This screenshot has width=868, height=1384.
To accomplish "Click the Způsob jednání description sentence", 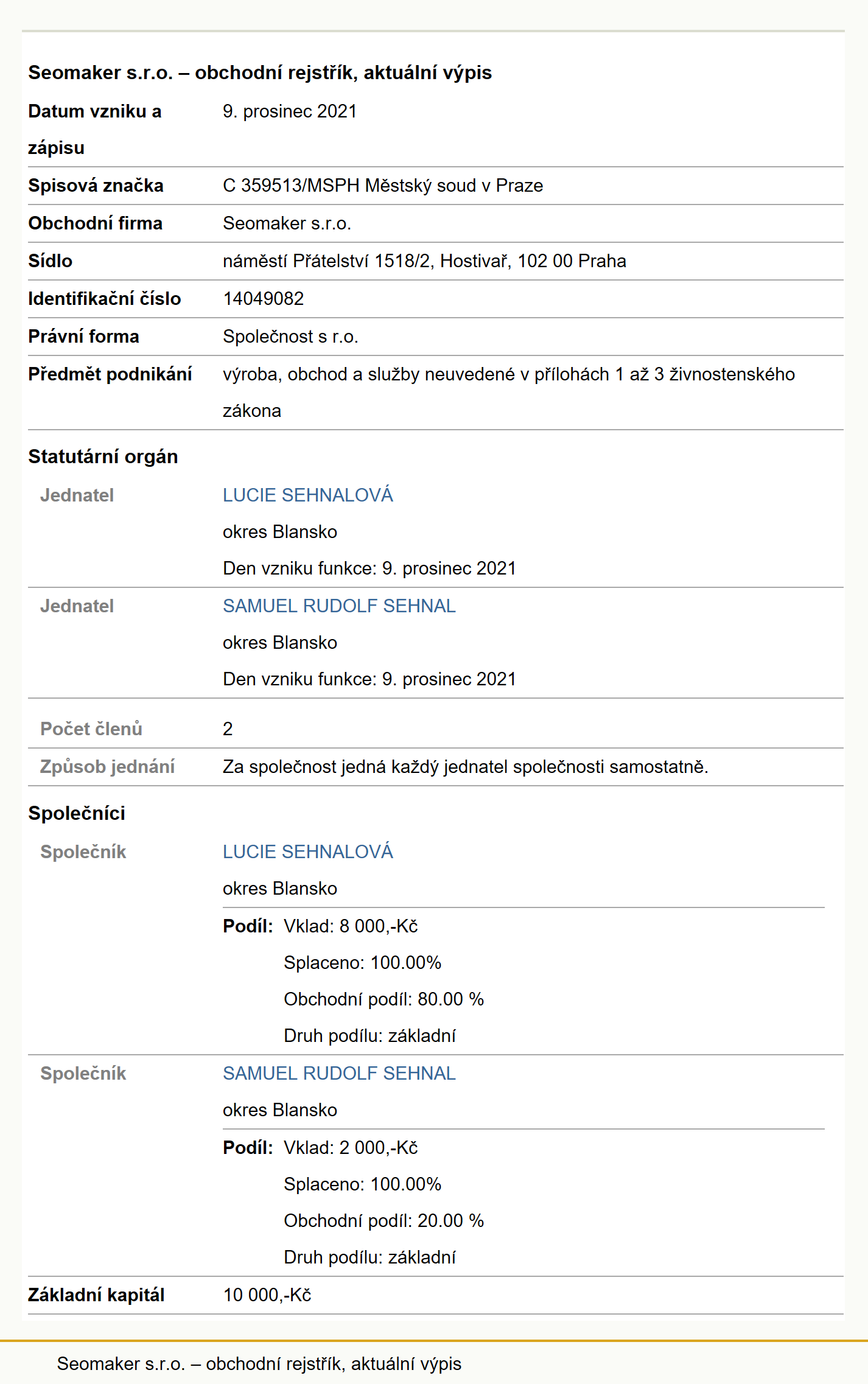I will (x=466, y=766).
